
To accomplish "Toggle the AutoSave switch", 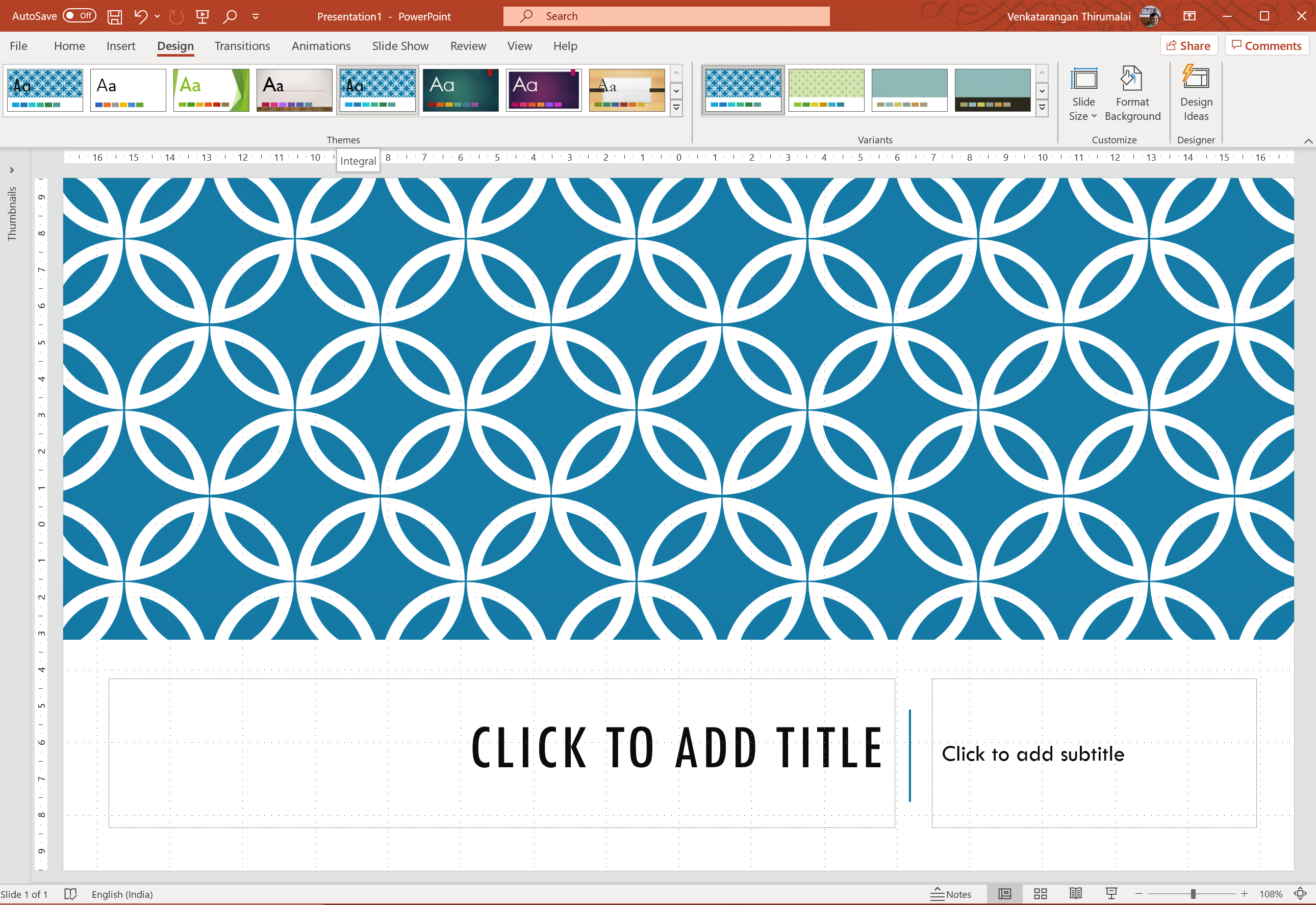I will [80, 16].
